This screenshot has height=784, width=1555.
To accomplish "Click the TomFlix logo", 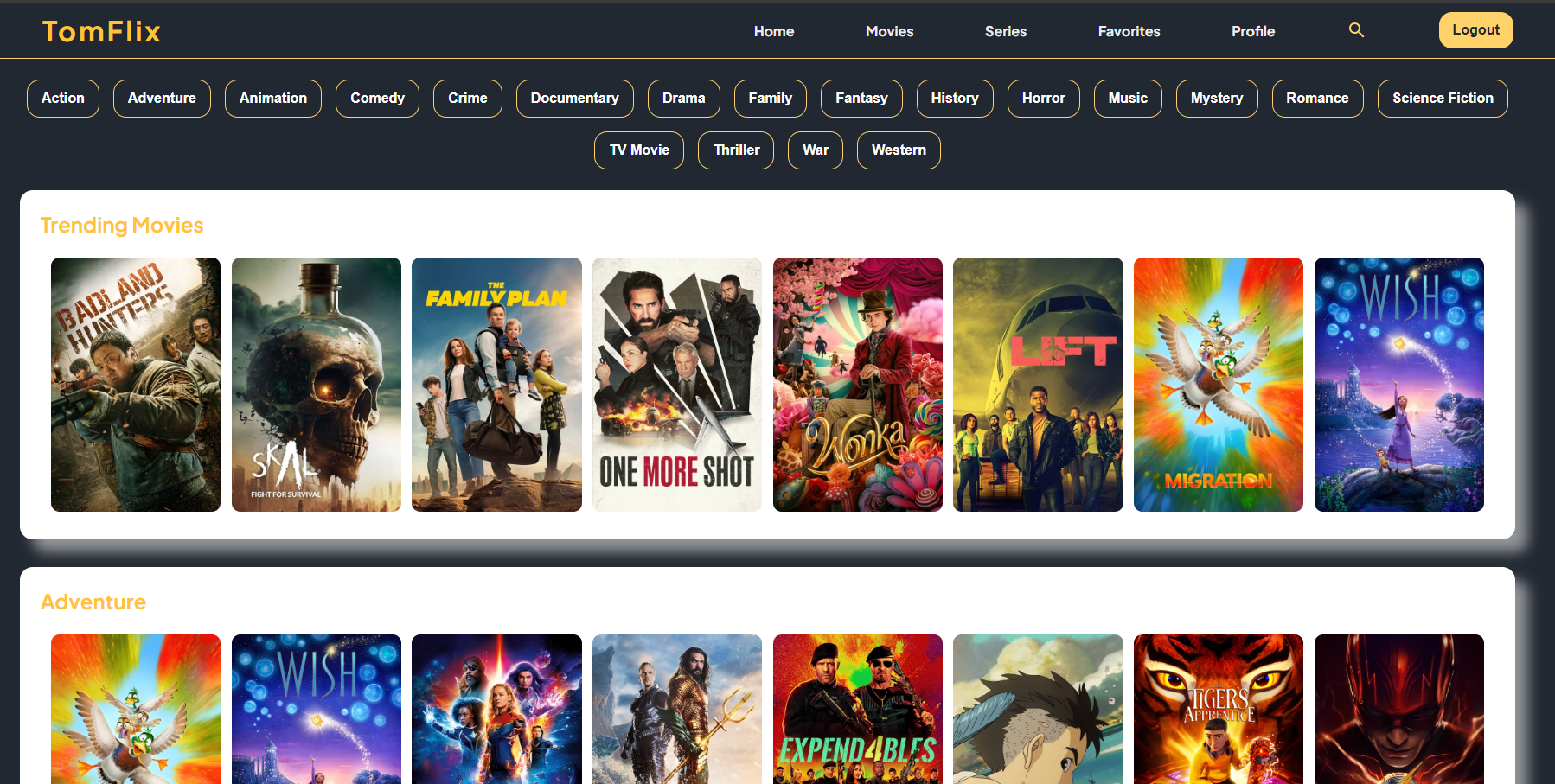I will [x=101, y=31].
